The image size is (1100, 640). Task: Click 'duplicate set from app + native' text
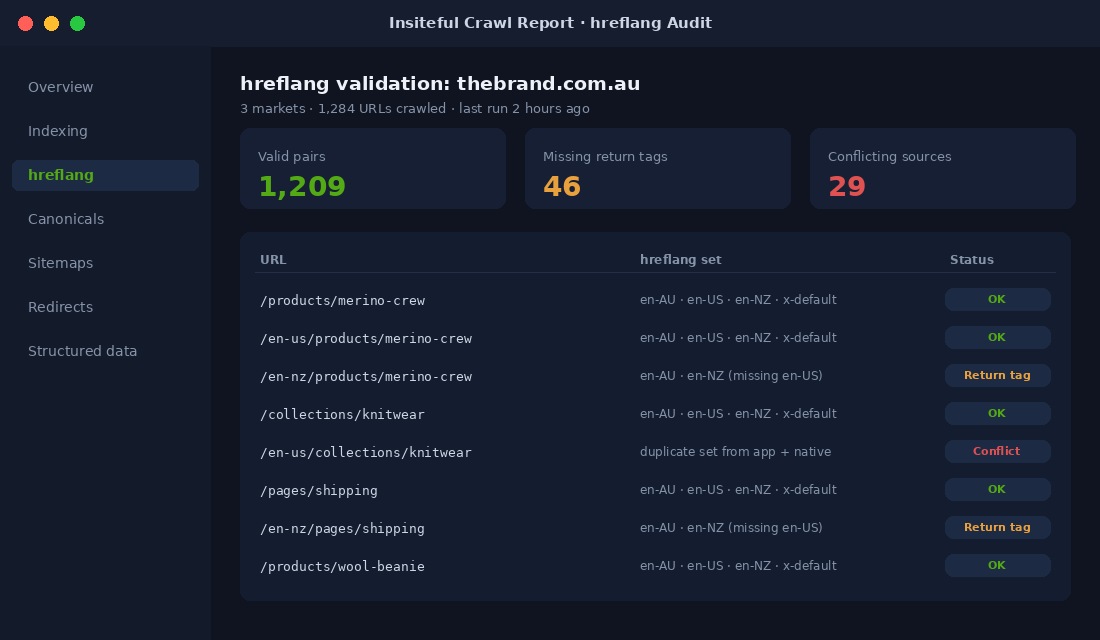click(735, 452)
